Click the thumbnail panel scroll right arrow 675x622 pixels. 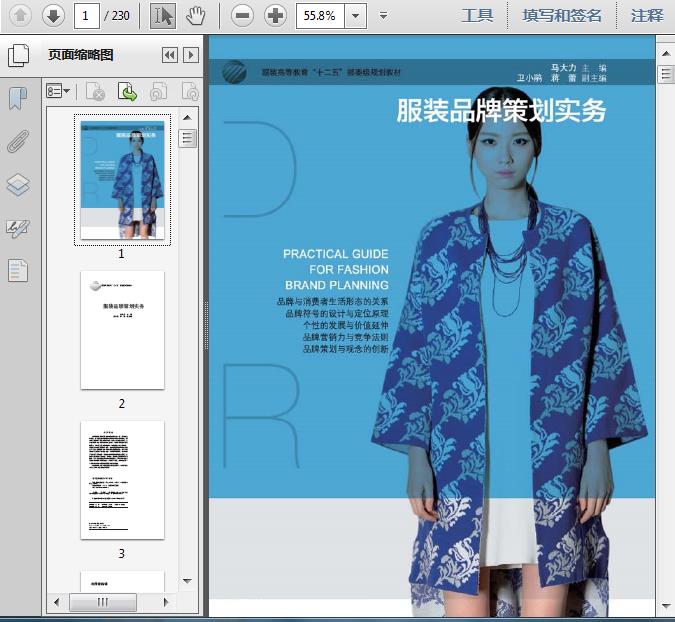[166, 602]
